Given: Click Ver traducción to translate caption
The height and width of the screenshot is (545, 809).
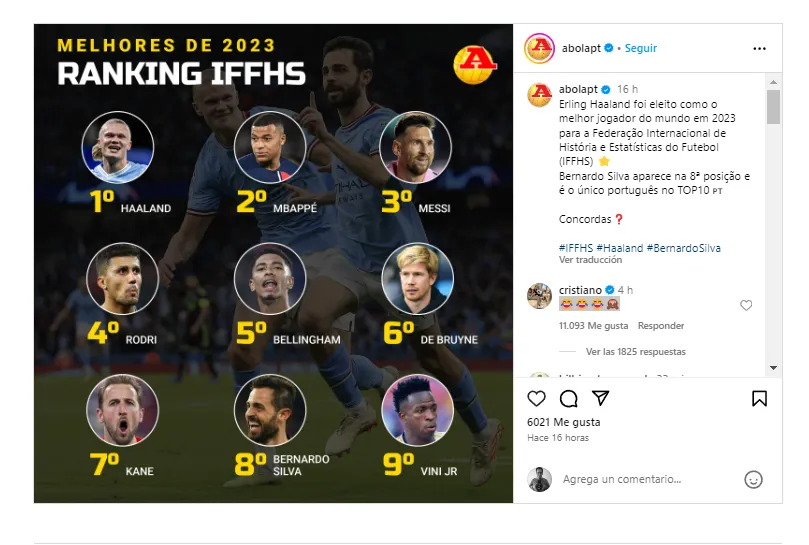Looking at the screenshot, I should (x=591, y=260).
